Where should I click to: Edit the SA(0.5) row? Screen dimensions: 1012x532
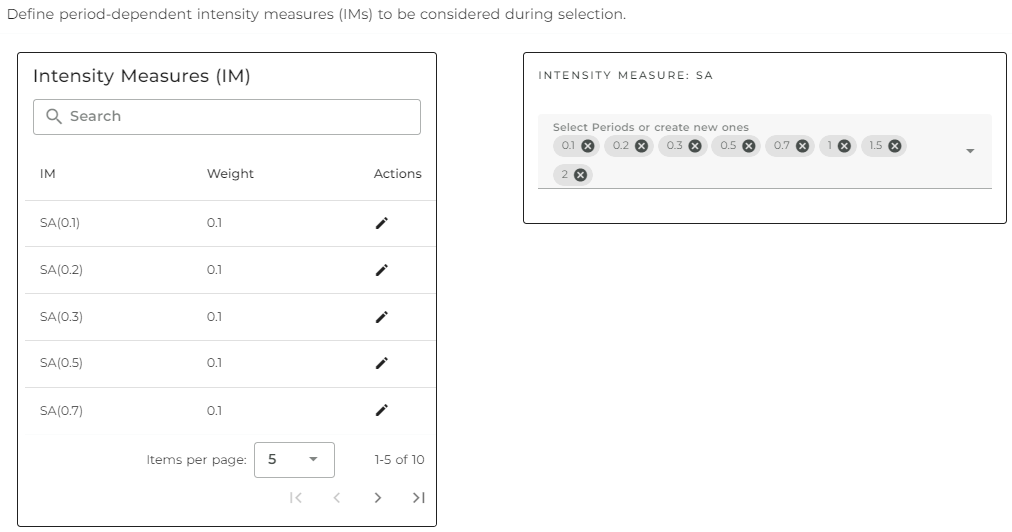(381, 363)
